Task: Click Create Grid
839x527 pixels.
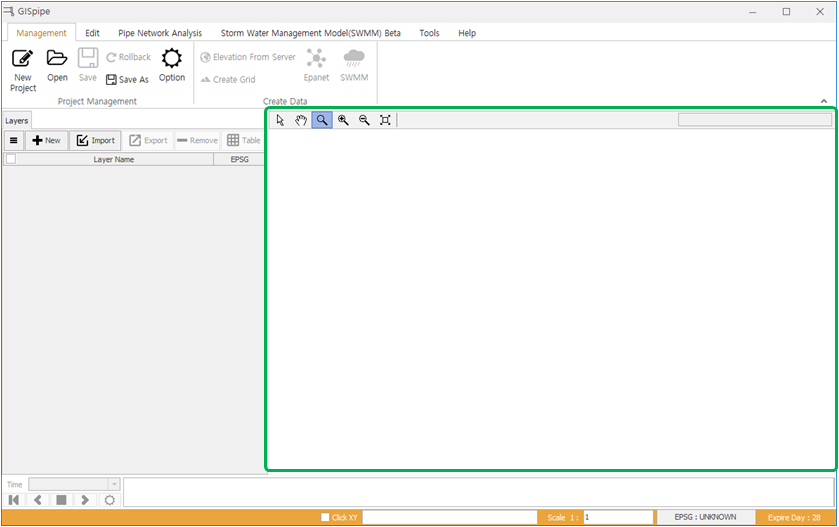Action: 228,79
